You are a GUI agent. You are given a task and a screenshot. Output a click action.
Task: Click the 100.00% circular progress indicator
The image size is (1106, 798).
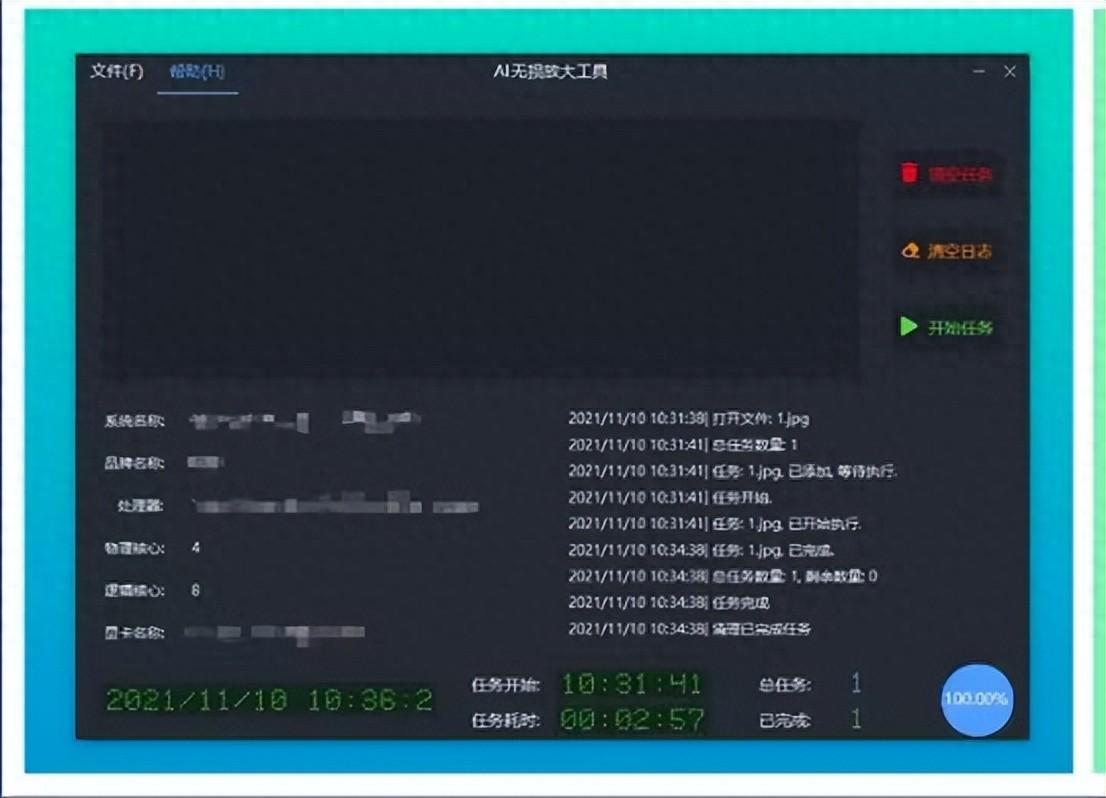coord(975,699)
